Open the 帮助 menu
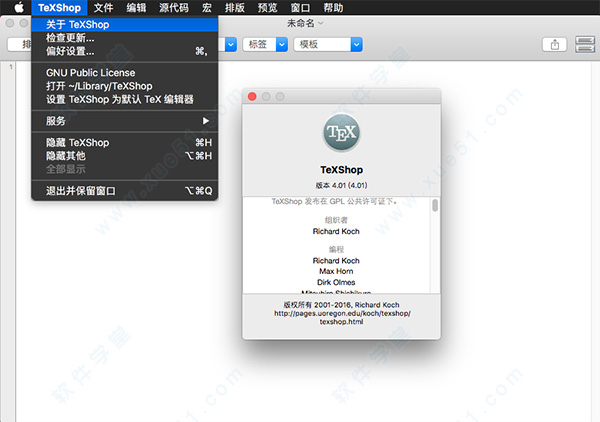 (333, 8)
